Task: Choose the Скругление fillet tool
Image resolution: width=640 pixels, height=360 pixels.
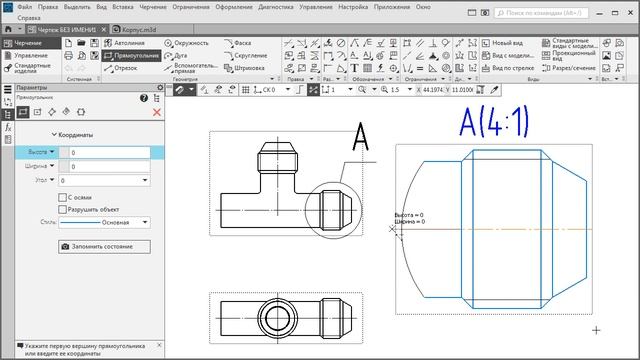Action: [246, 56]
